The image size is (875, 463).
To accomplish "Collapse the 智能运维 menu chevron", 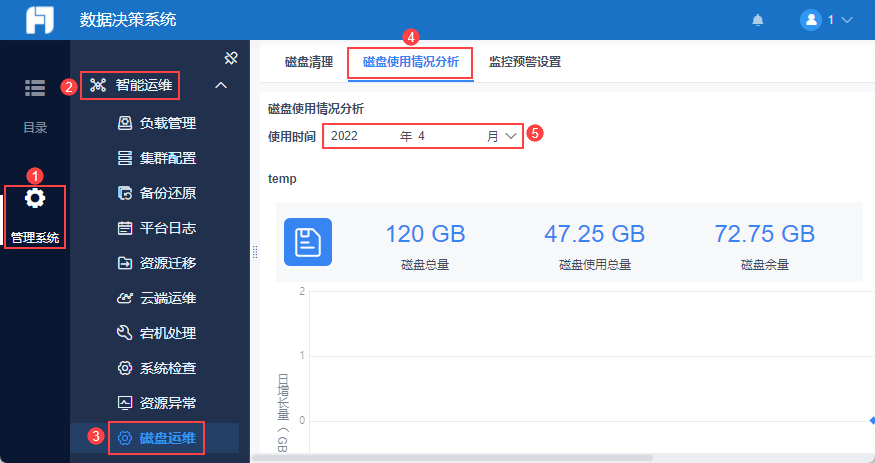I will click(x=221, y=85).
